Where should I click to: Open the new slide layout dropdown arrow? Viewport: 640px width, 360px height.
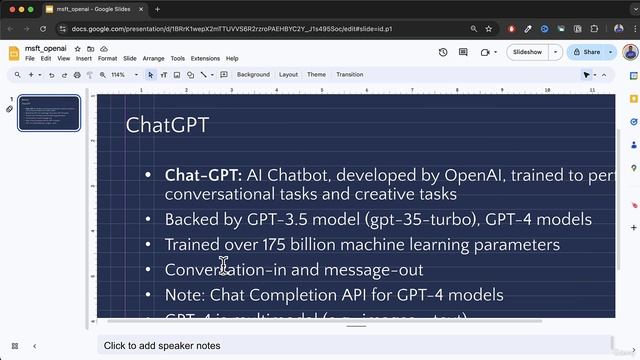pos(40,75)
